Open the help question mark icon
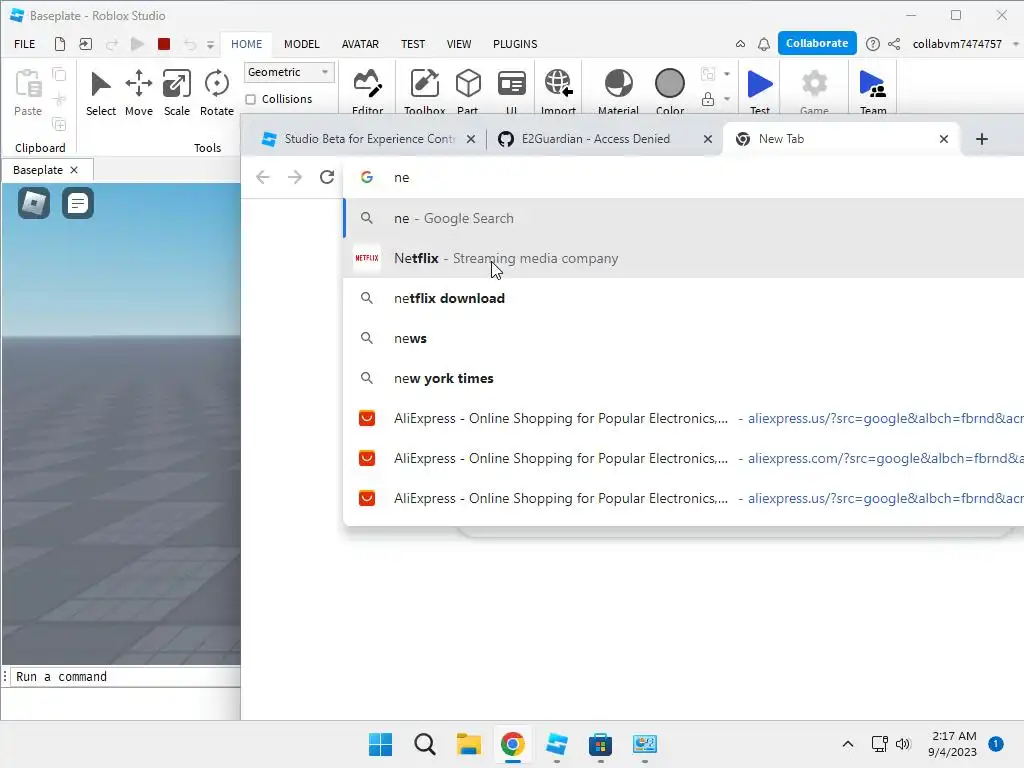Screen dimensions: 1024x768 pos(872,44)
